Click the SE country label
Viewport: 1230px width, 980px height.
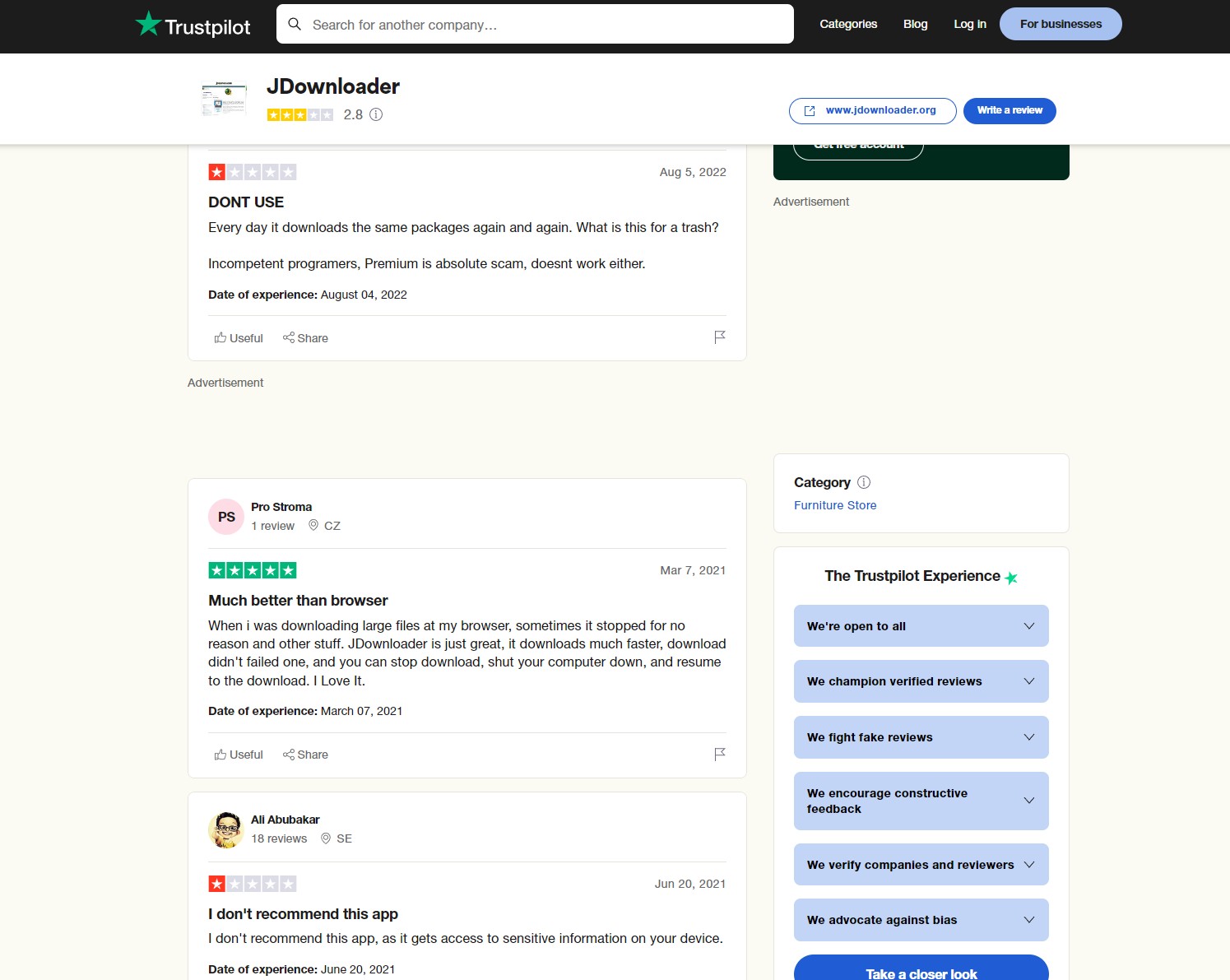(344, 838)
